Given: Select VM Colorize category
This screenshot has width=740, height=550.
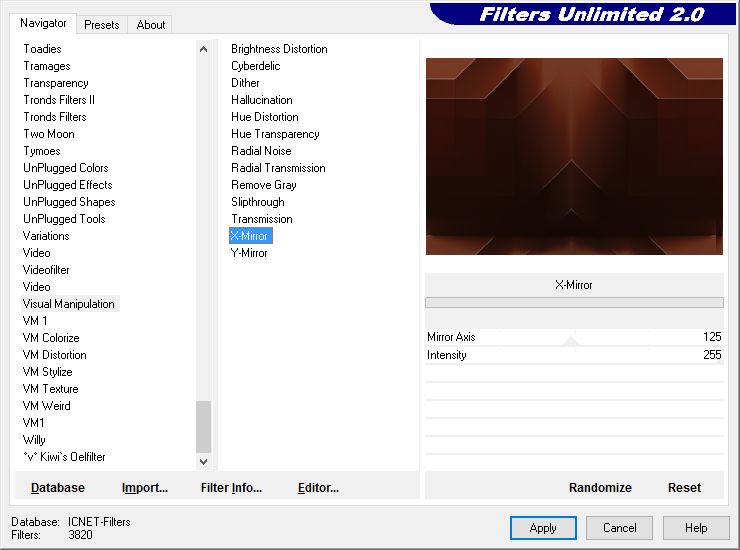Looking at the screenshot, I should 50,338.
